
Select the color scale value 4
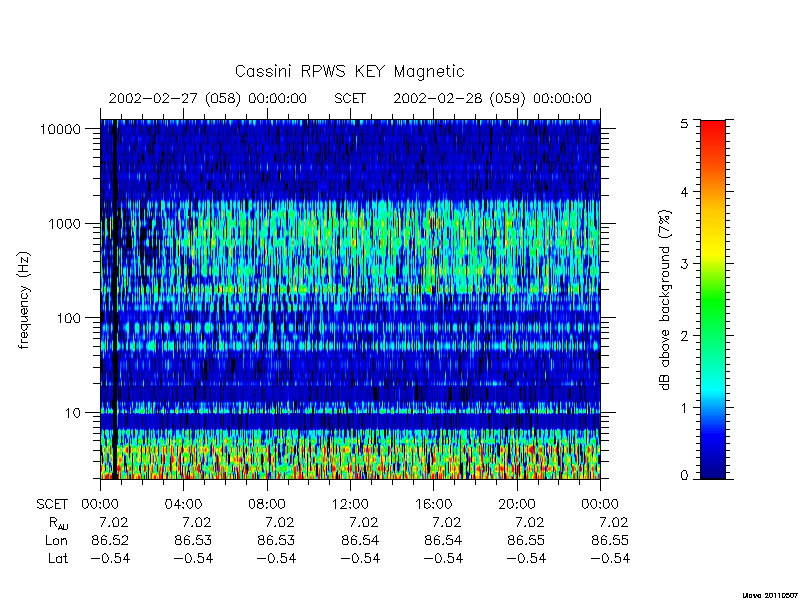(684, 192)
